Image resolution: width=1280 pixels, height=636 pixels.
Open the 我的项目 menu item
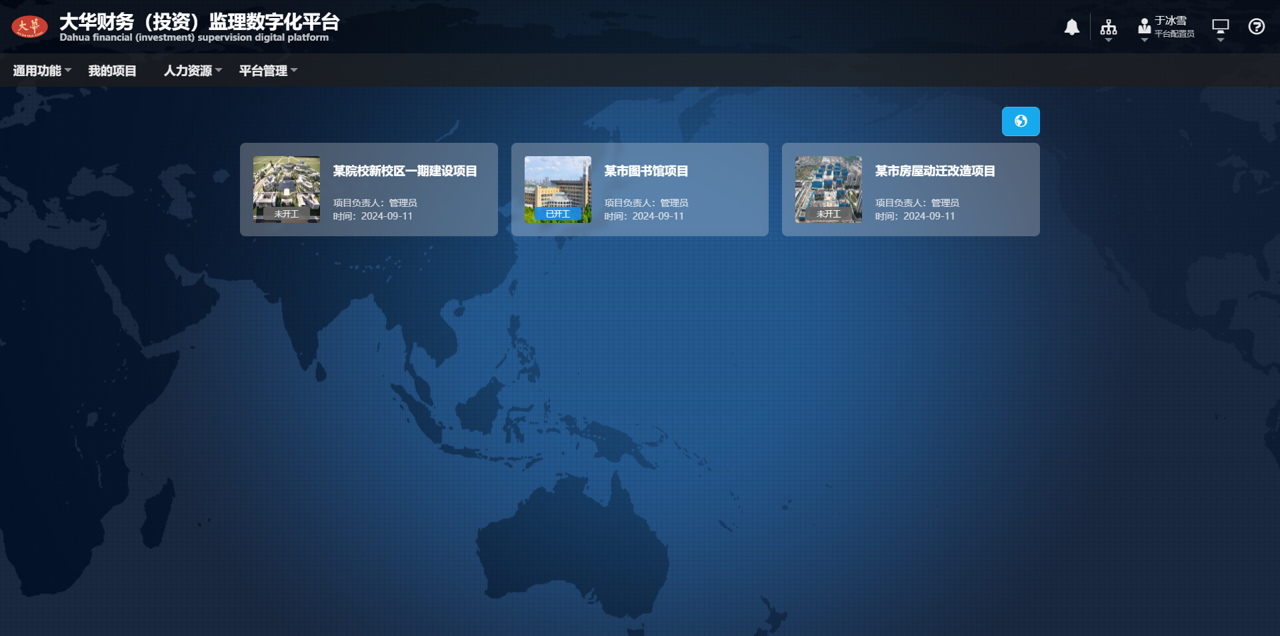coord(112,71)
